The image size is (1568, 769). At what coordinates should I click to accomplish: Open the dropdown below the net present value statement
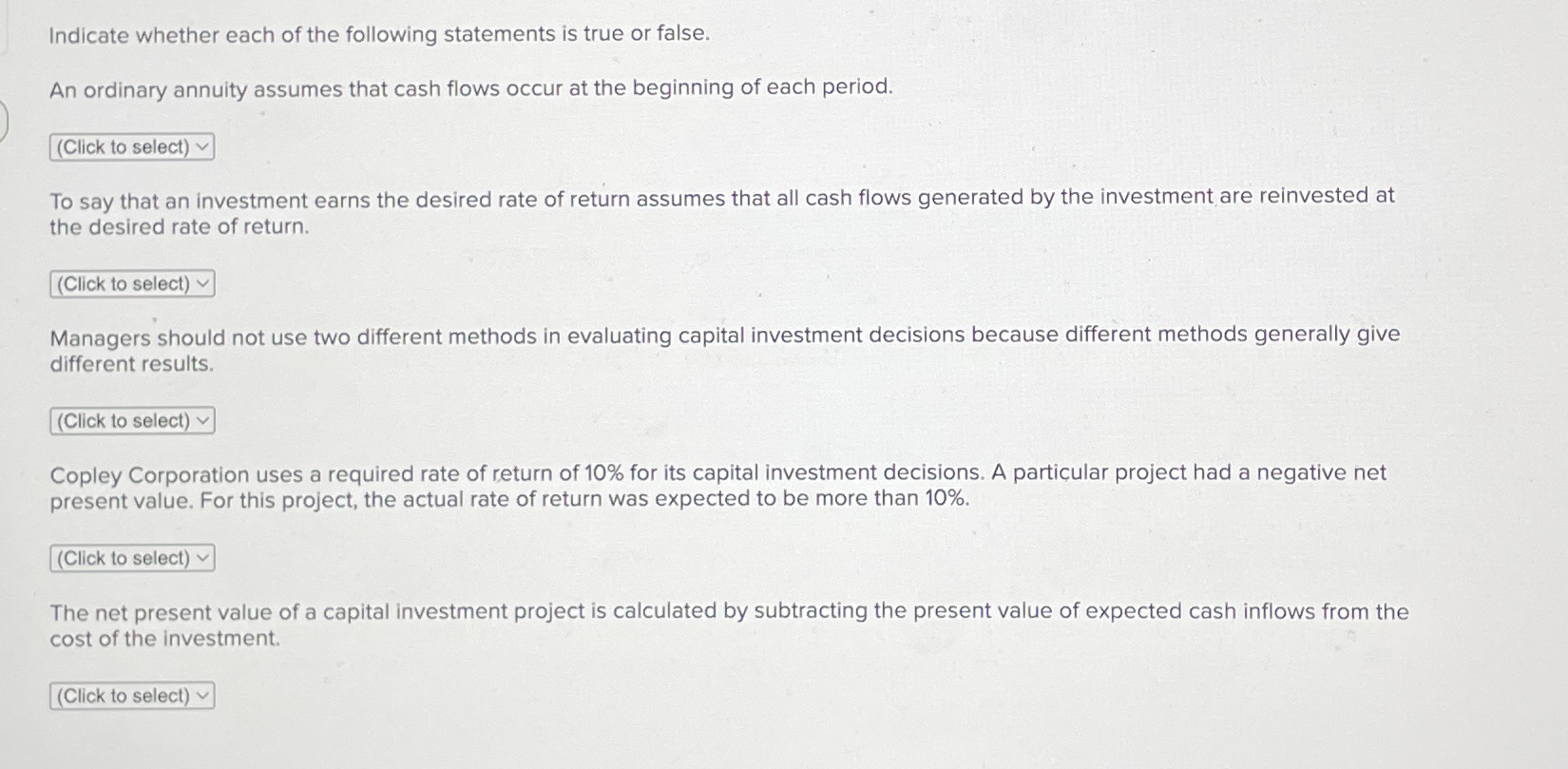[x=130, y=696]
